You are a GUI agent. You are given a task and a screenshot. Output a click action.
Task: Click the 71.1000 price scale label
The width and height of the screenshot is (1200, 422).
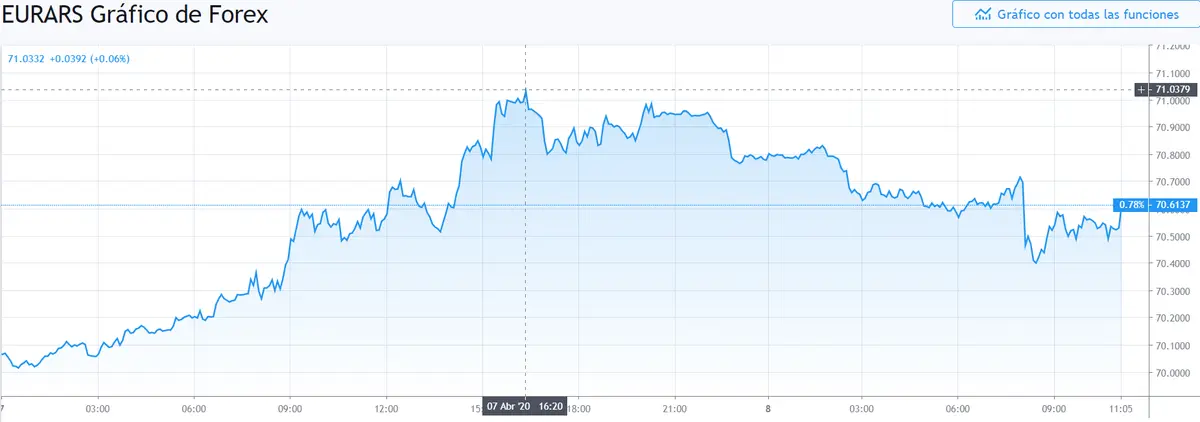tap(1173, 73)
